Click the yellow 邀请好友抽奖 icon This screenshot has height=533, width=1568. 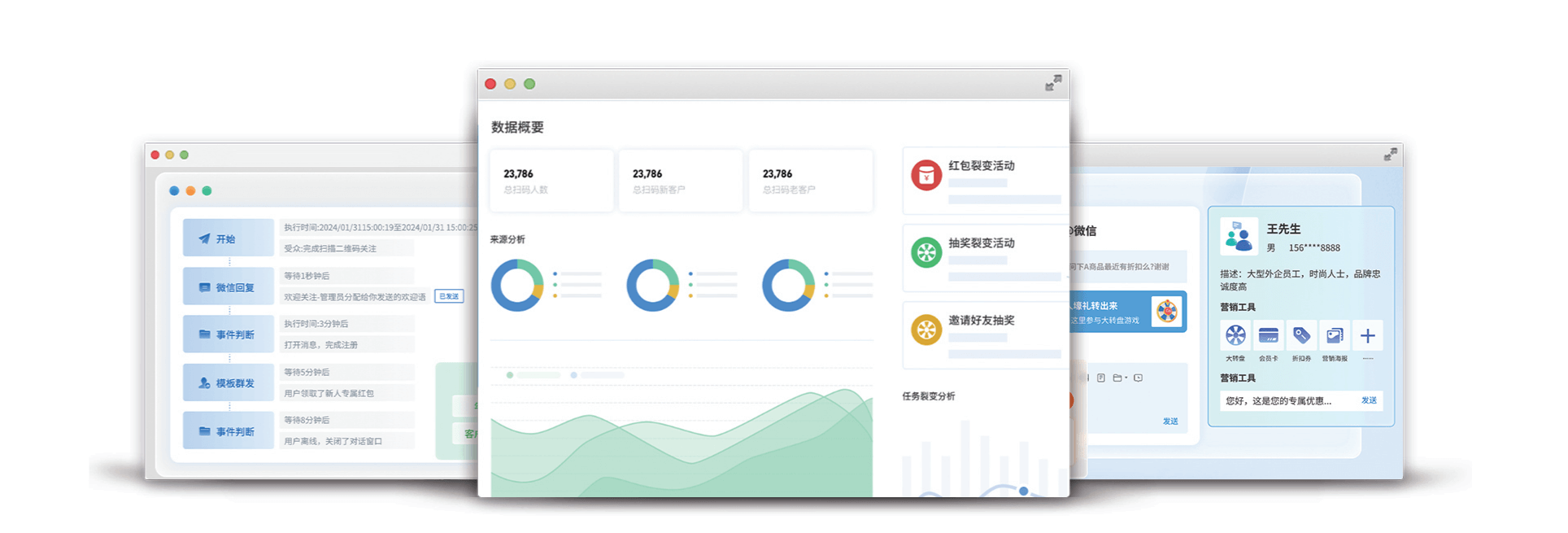pyautogui.click(x=926, y=330)
